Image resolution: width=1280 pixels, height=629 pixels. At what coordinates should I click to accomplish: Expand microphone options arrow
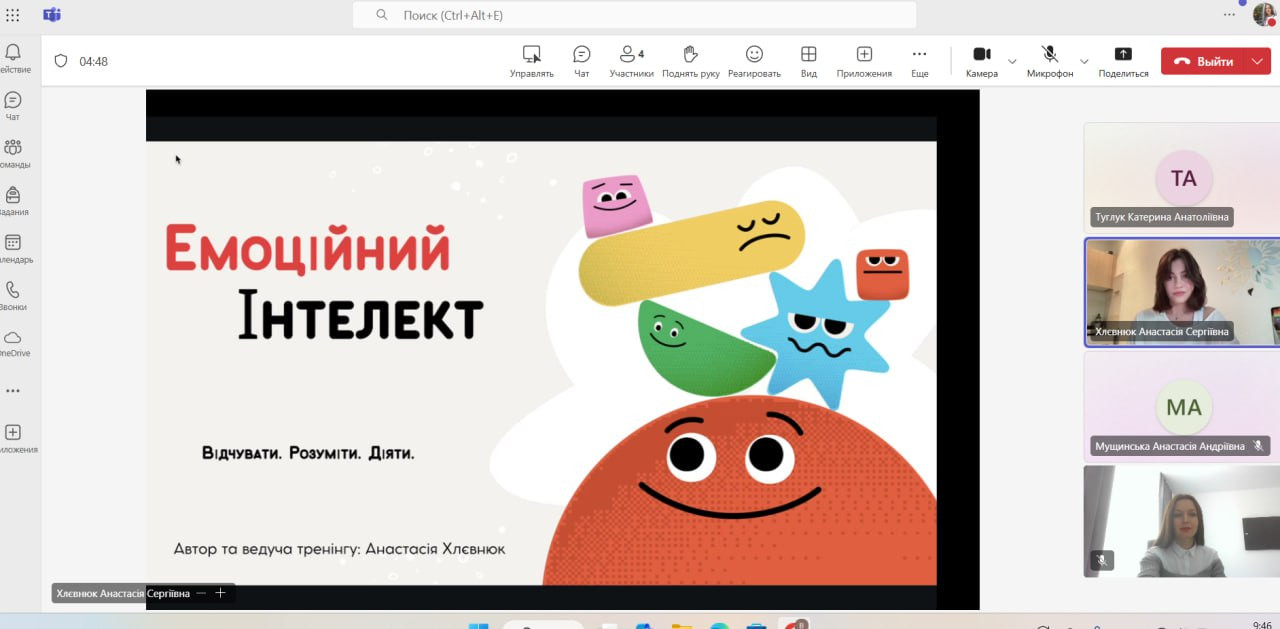(1084, 61)
